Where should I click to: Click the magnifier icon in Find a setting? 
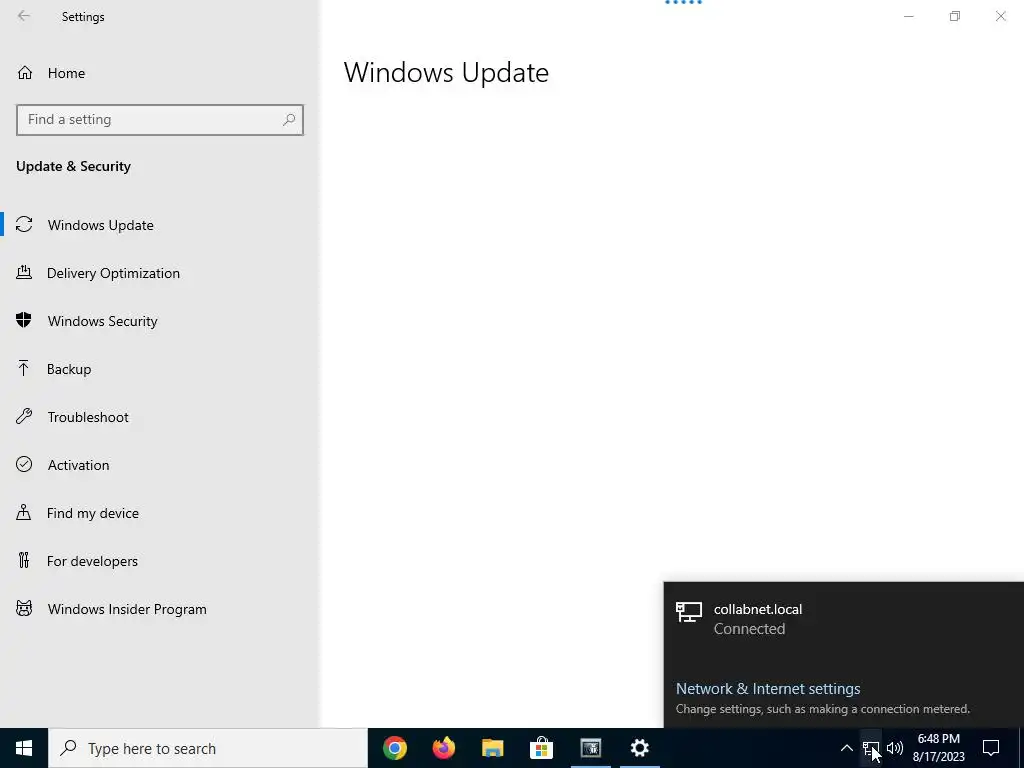point(289,120)
